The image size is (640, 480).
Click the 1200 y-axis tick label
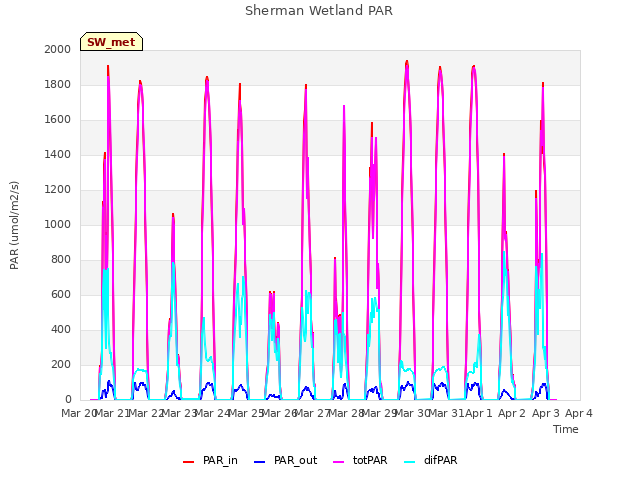tap(58, 189)
